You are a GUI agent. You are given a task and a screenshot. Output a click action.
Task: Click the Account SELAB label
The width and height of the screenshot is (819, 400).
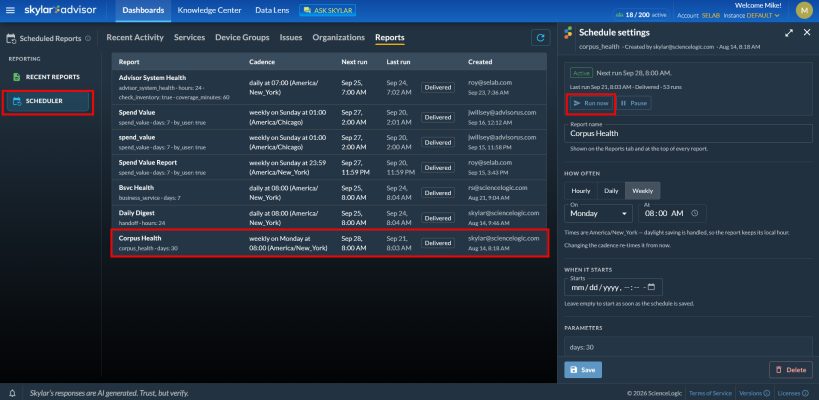(x=698, y=15)
